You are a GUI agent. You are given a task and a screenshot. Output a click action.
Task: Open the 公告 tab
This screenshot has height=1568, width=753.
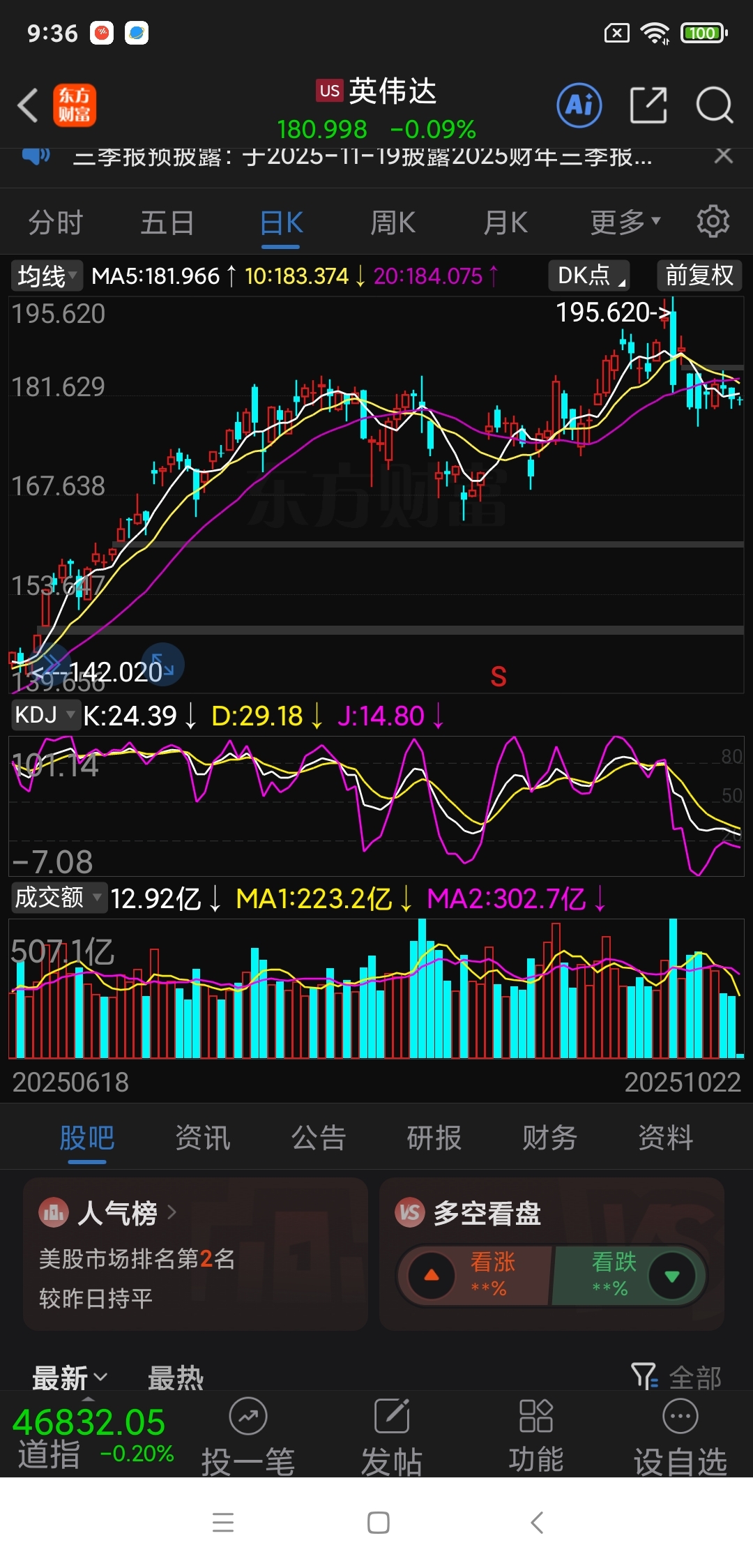(x=318, y=1138)
